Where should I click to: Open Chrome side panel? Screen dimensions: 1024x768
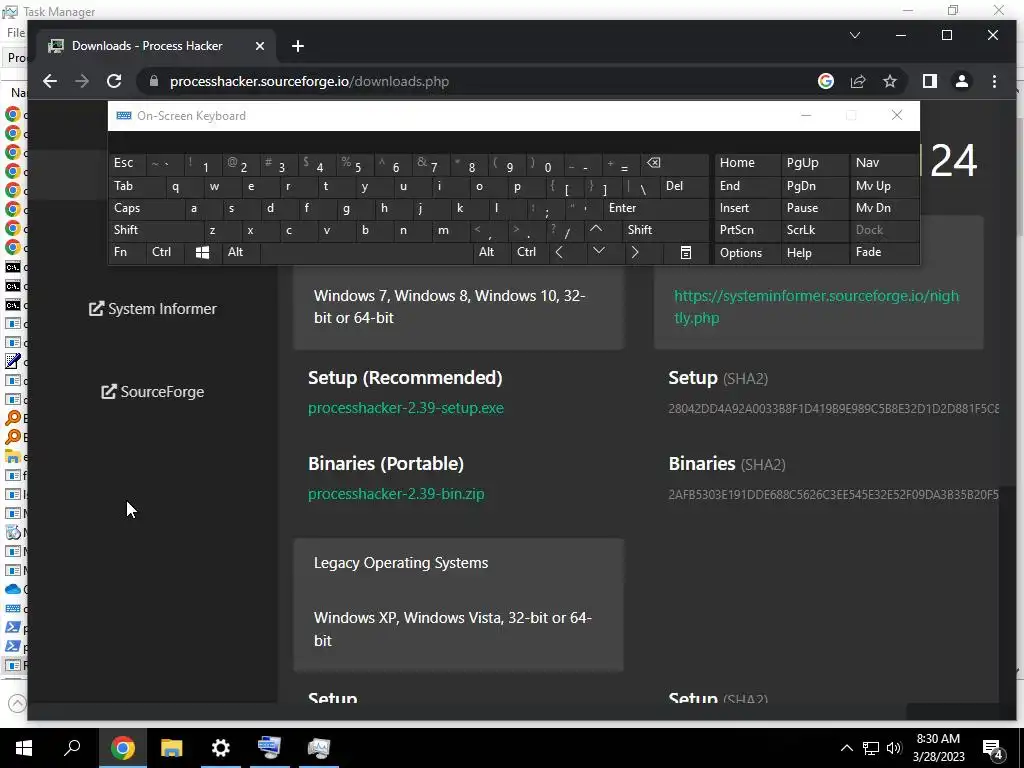[929, 81]
